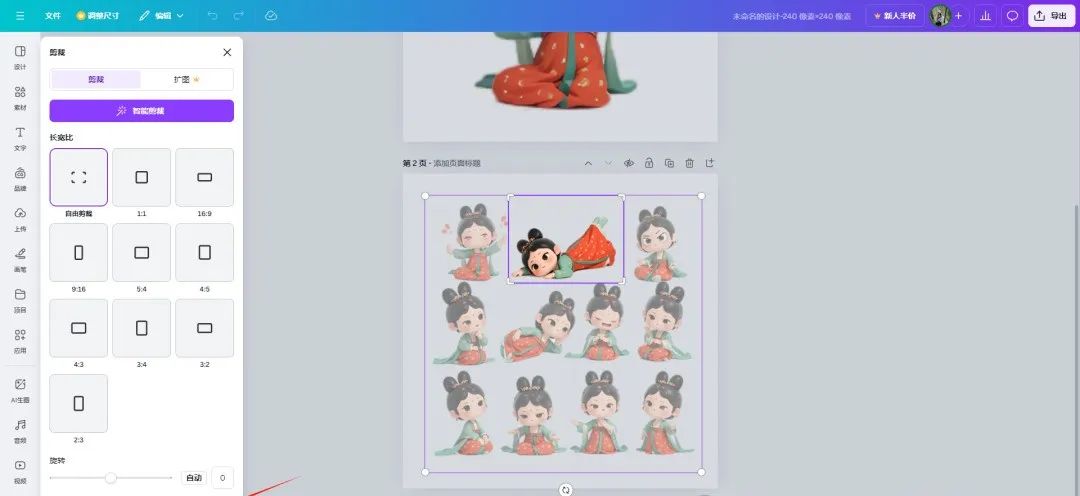Click the cloud save status icon

[271, 15]
